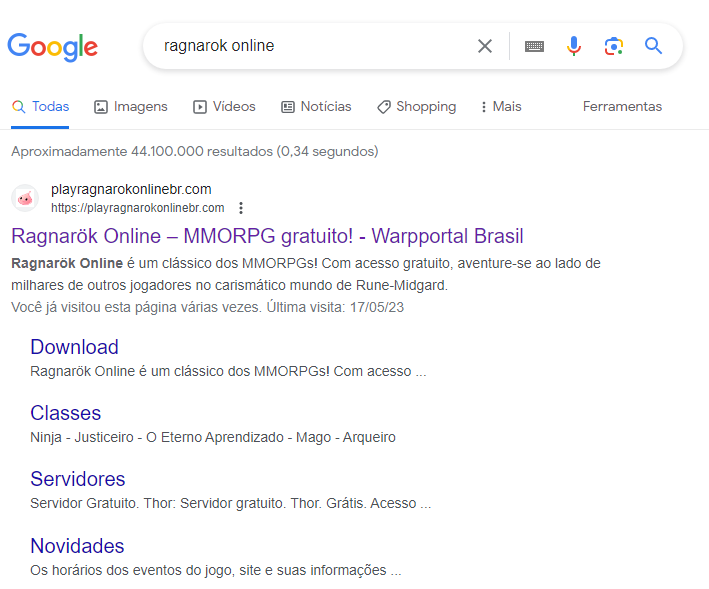Viewport: 709px width, 589px height.
Task: Click the Download sitelink description text
Action: (x=228, y=372)
